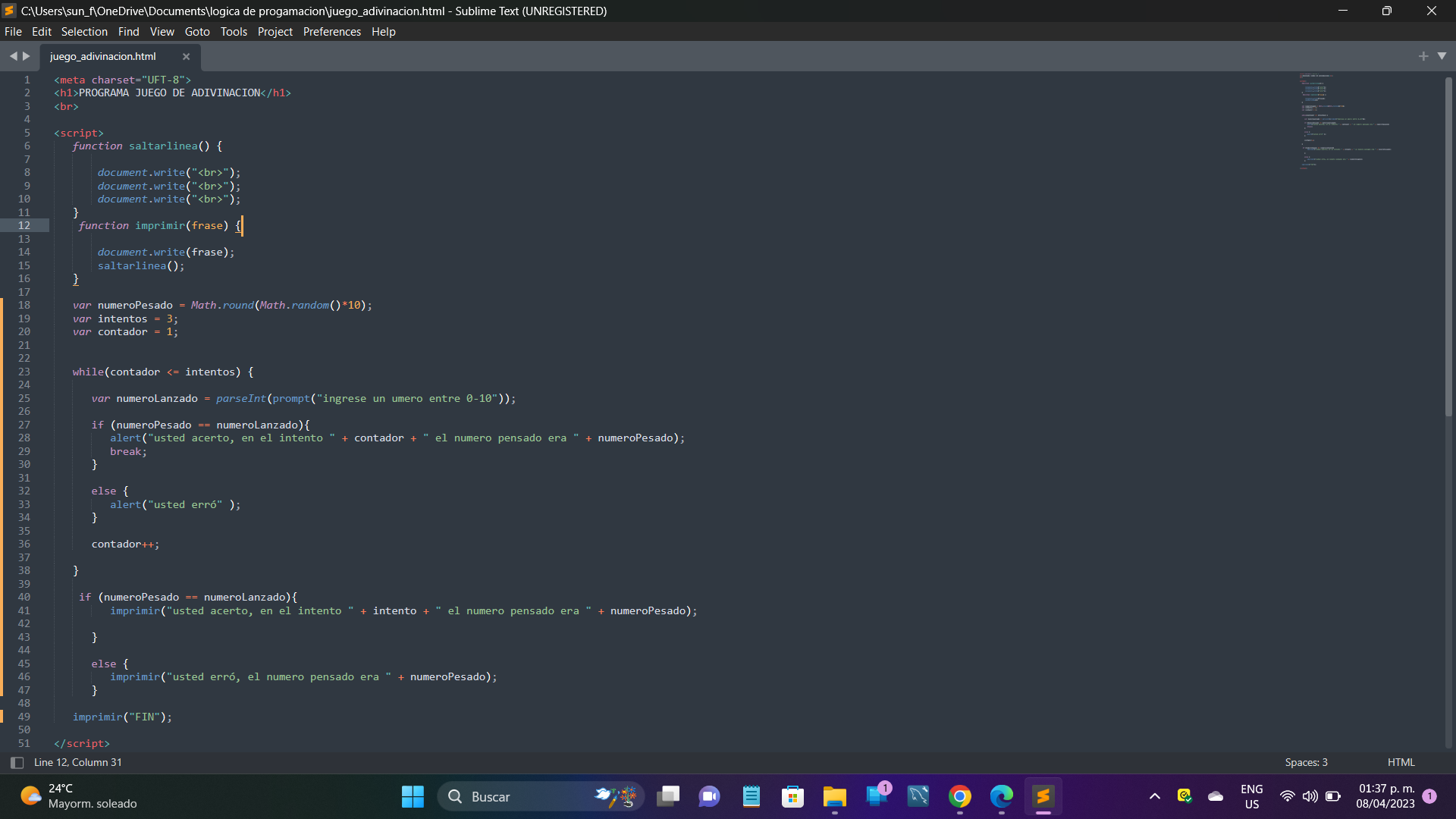Open the clock and date 01:37 p. m.
This screenshot has width=1456, height=819.
pyautogui.click(x=1385, y=796)
